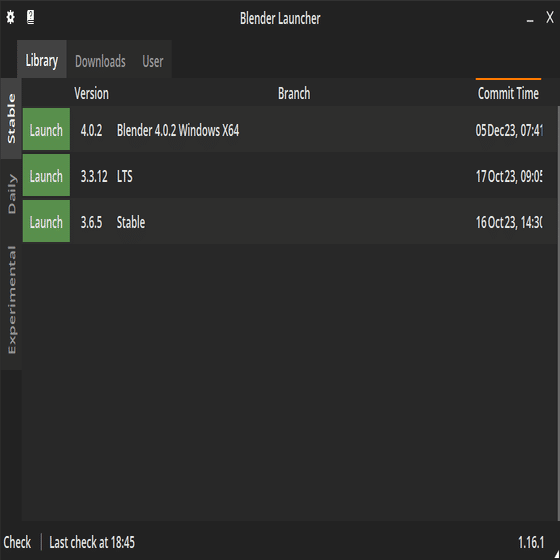The height and width of the screenshot is (560, 560).
Task: Select the Blender 4.0.2 Windows X64 row
Action: [290, 129]
